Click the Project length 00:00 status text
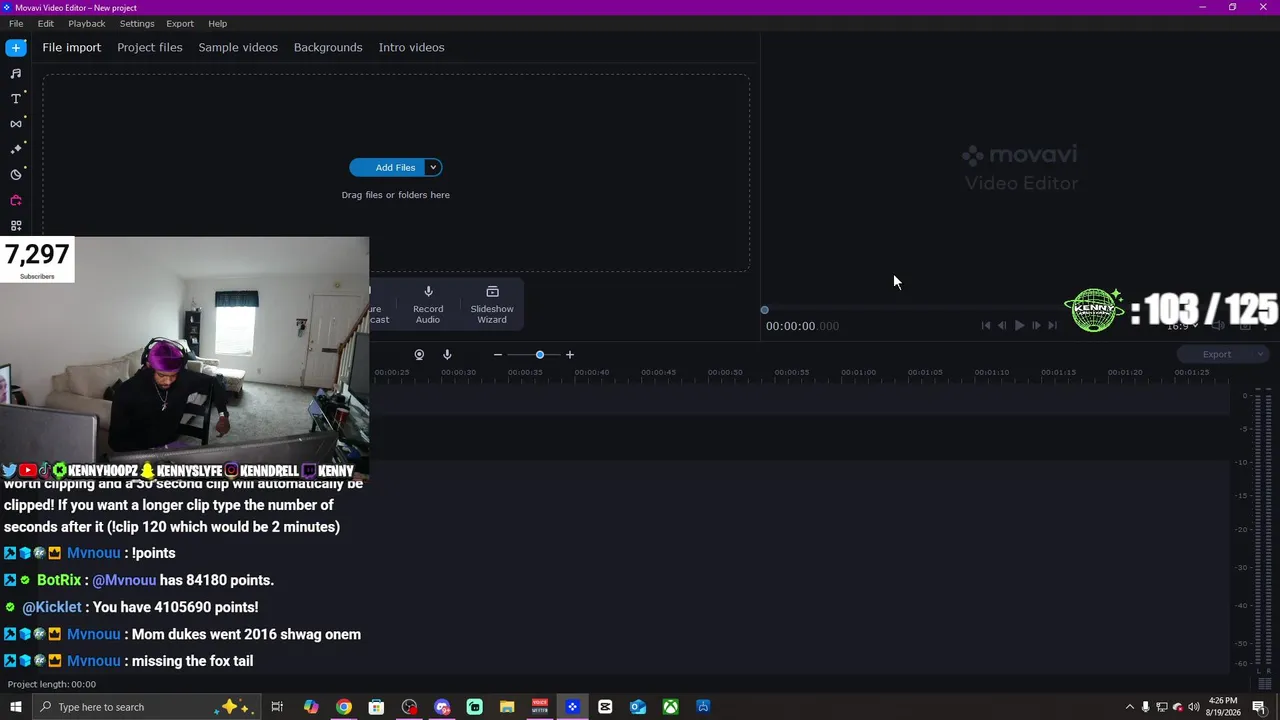 pos(52,684)
